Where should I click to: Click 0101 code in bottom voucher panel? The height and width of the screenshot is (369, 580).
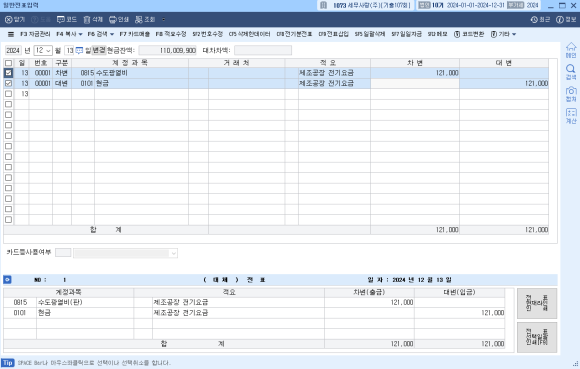(20, 313)
